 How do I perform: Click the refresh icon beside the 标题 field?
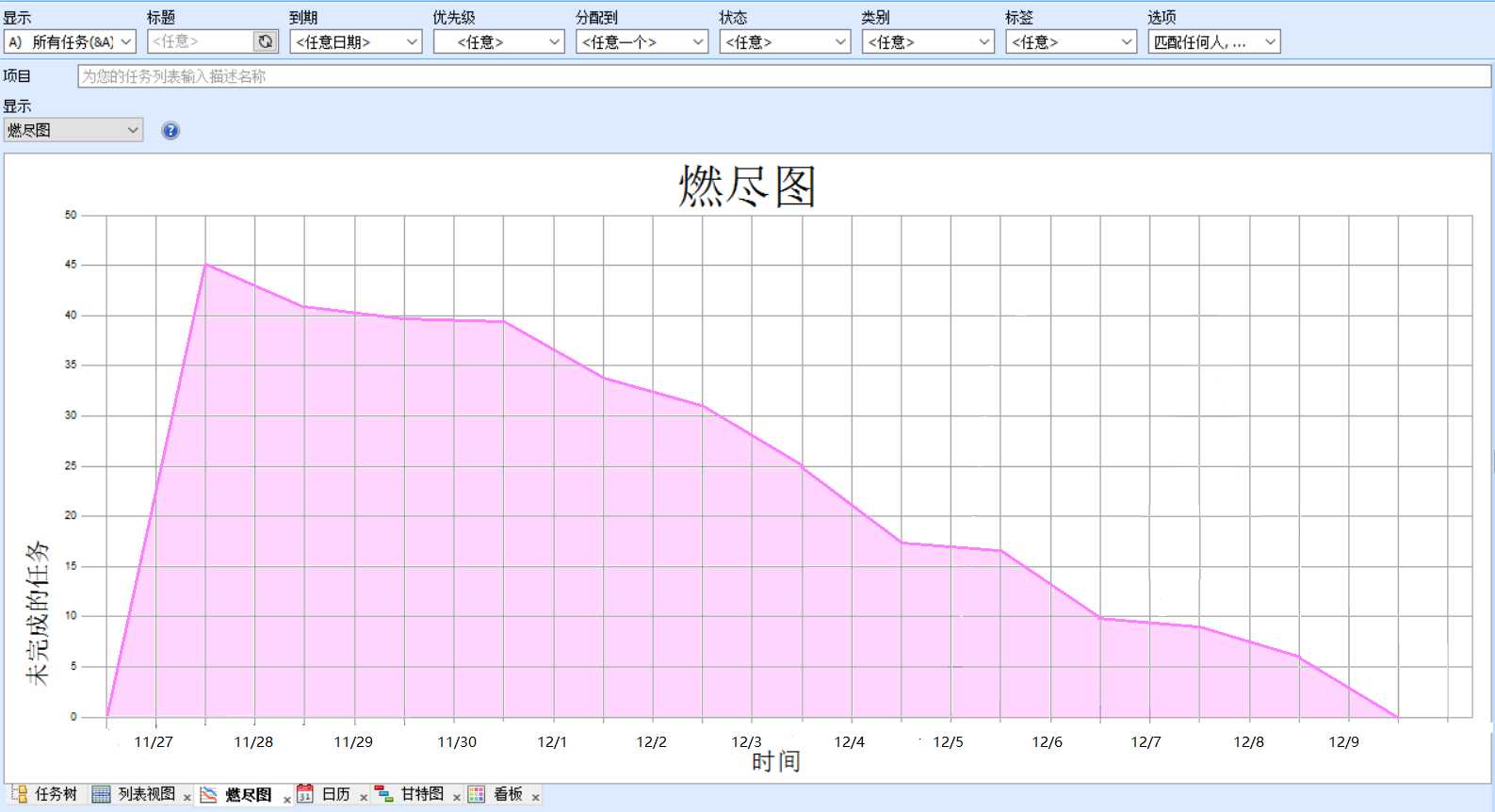[x=266, y=41]
